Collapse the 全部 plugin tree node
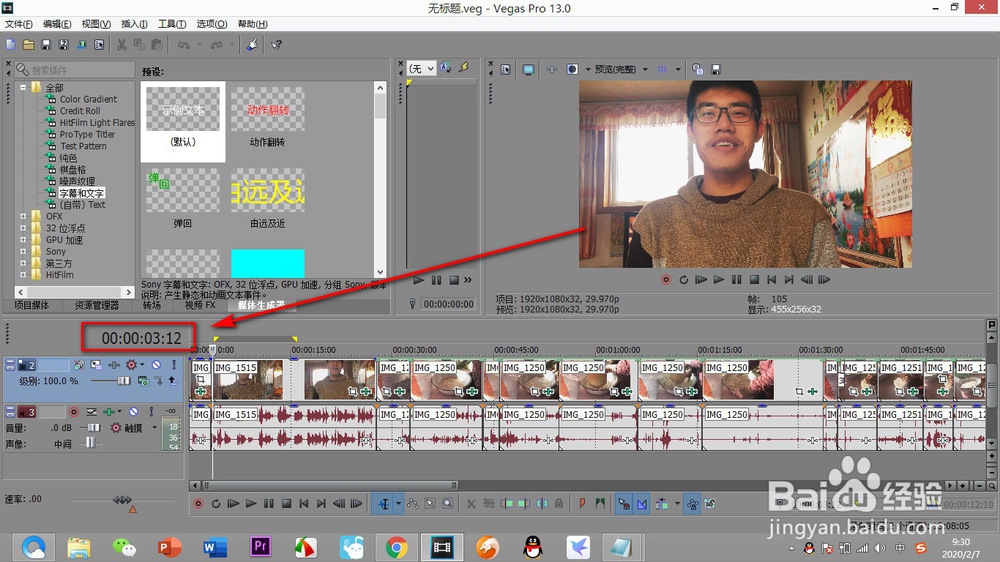The height and width of the screenshot is (562, 1000). pyautogui.click(x=23, y=87)
